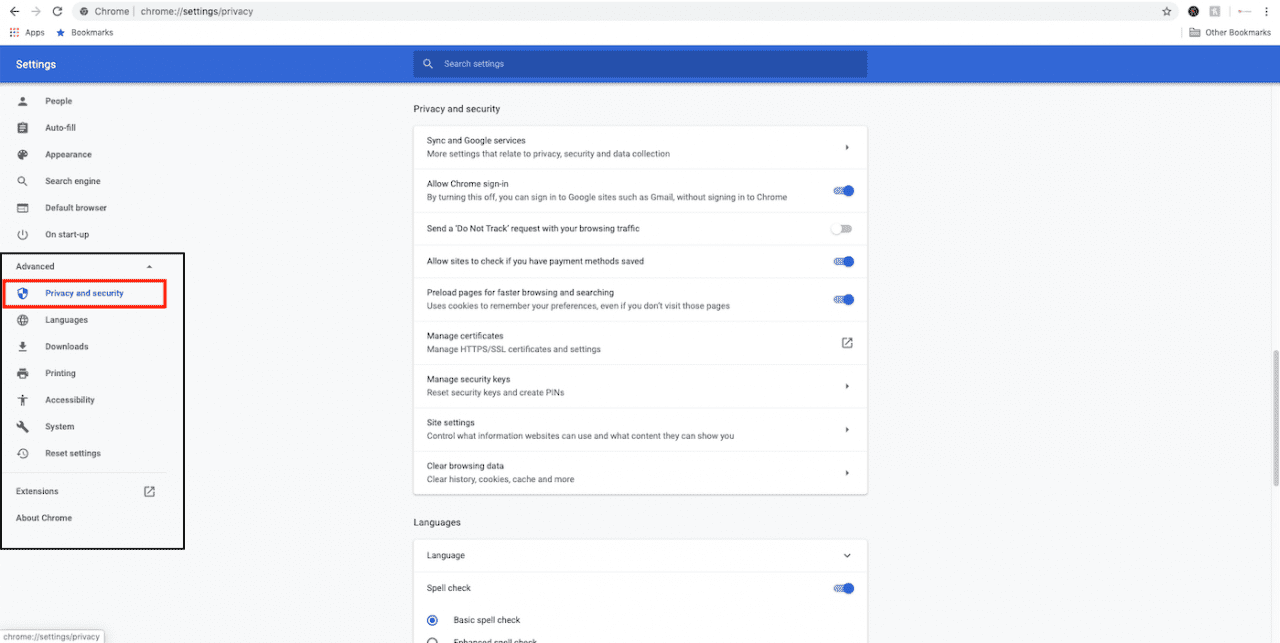Click About Chrome
1280x643 pixels.
click(x=43, y=518)
